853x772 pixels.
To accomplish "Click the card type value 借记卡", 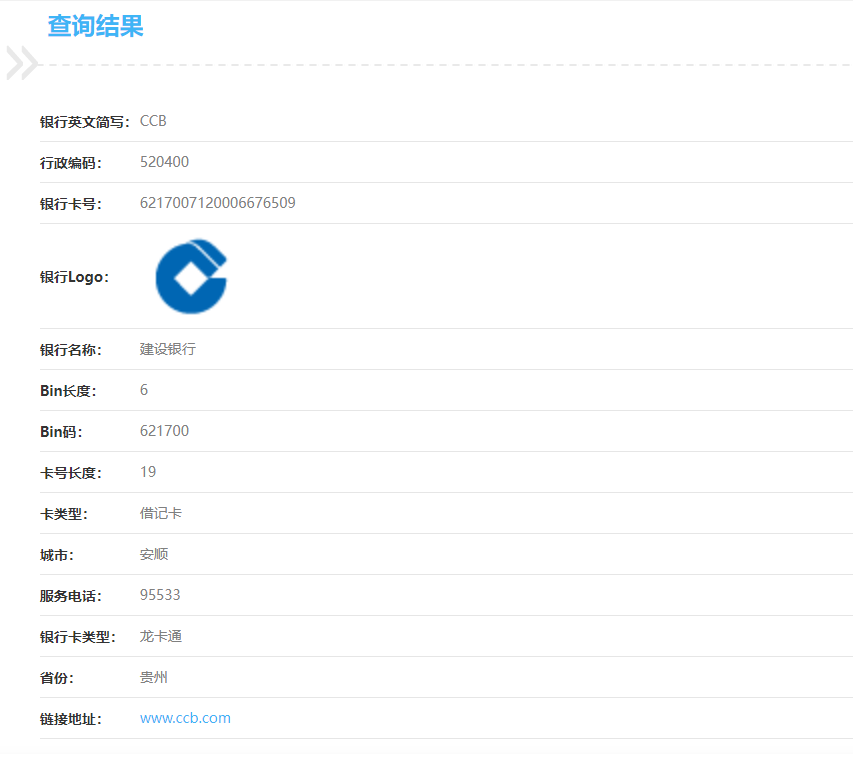I will [160, 513].
